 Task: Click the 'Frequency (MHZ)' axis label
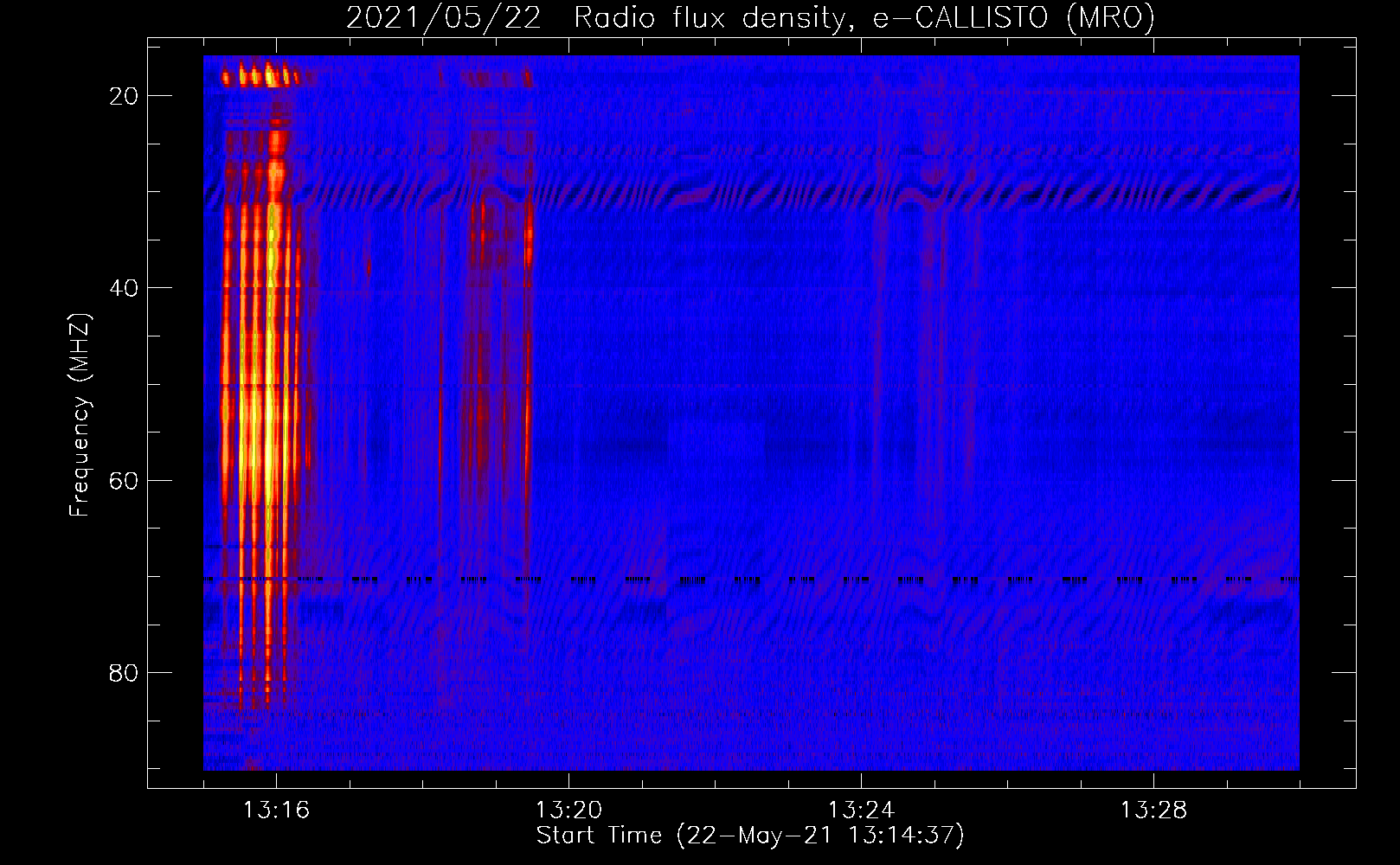[x=80, y=415]
